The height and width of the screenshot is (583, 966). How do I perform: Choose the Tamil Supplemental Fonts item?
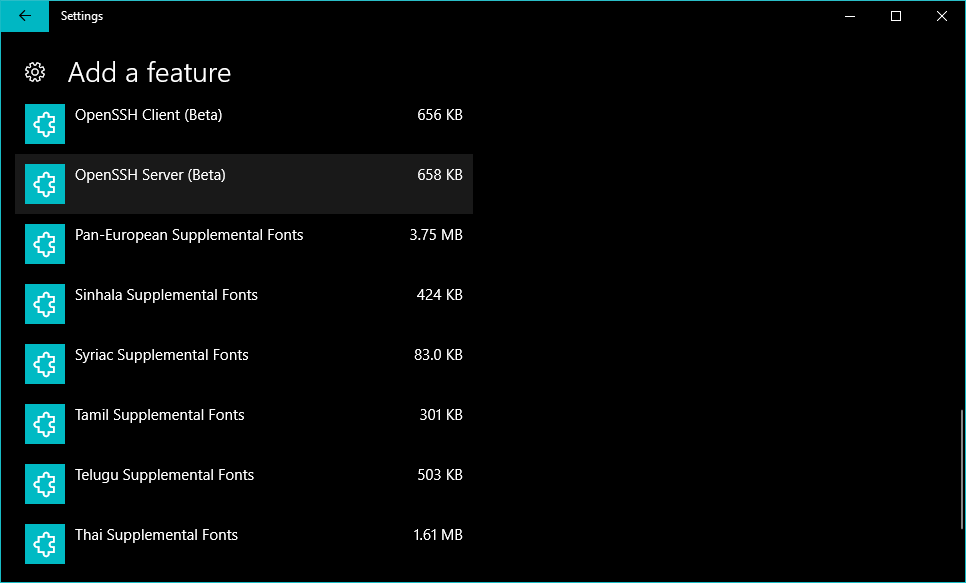click(159, 415)
